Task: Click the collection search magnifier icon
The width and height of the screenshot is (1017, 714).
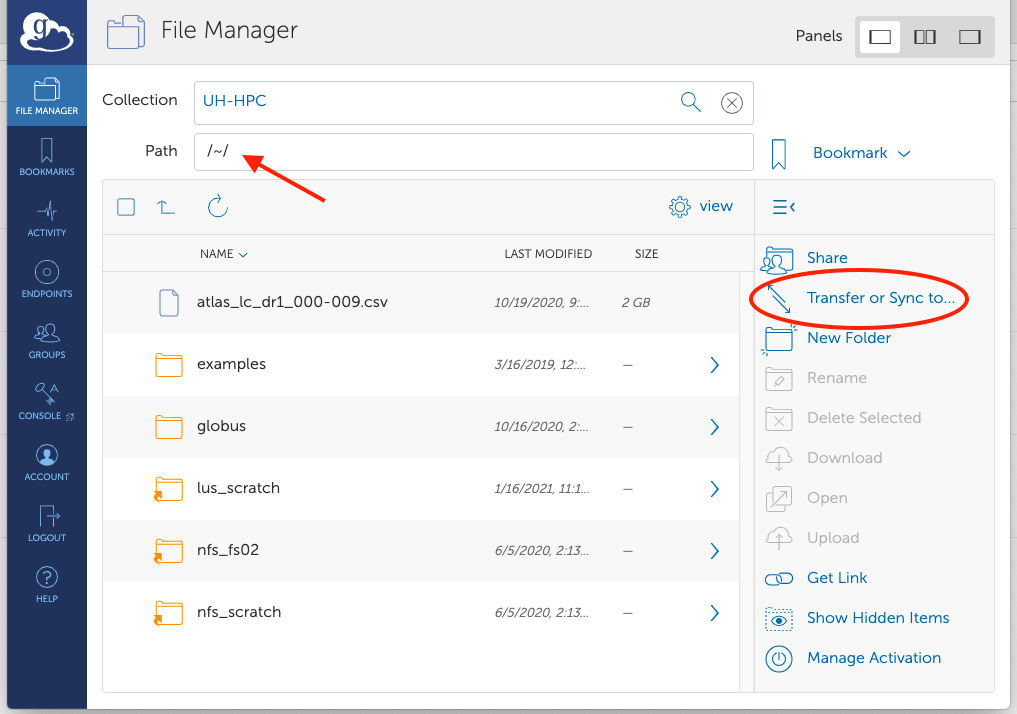Action: pyautogui.click(x=690, y=102)
